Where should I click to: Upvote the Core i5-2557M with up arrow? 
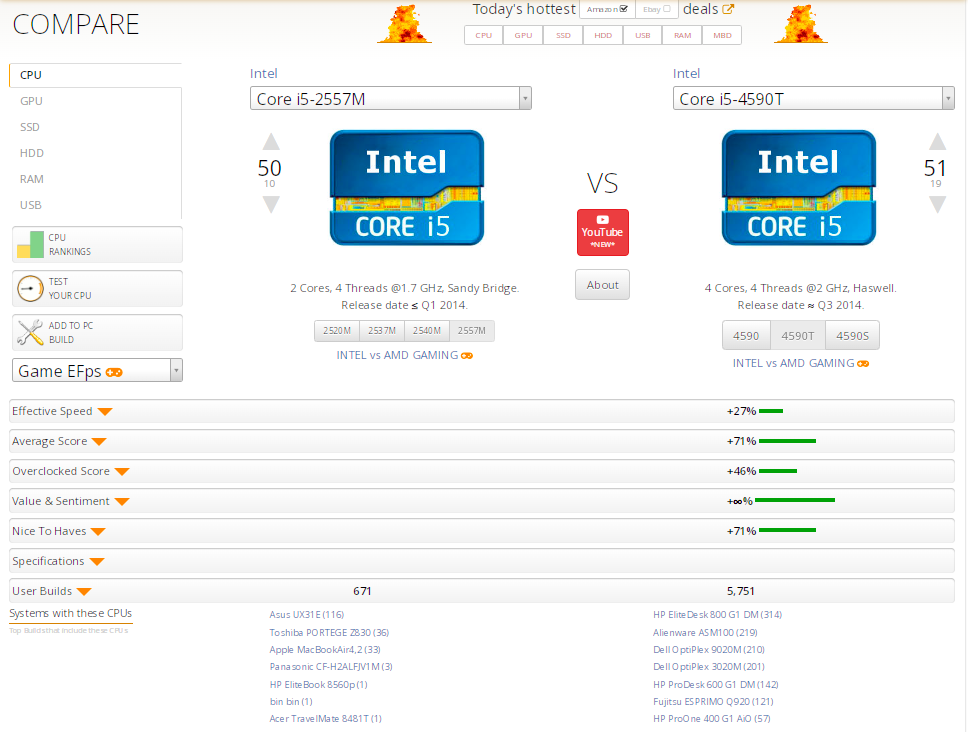coord(271,142)
